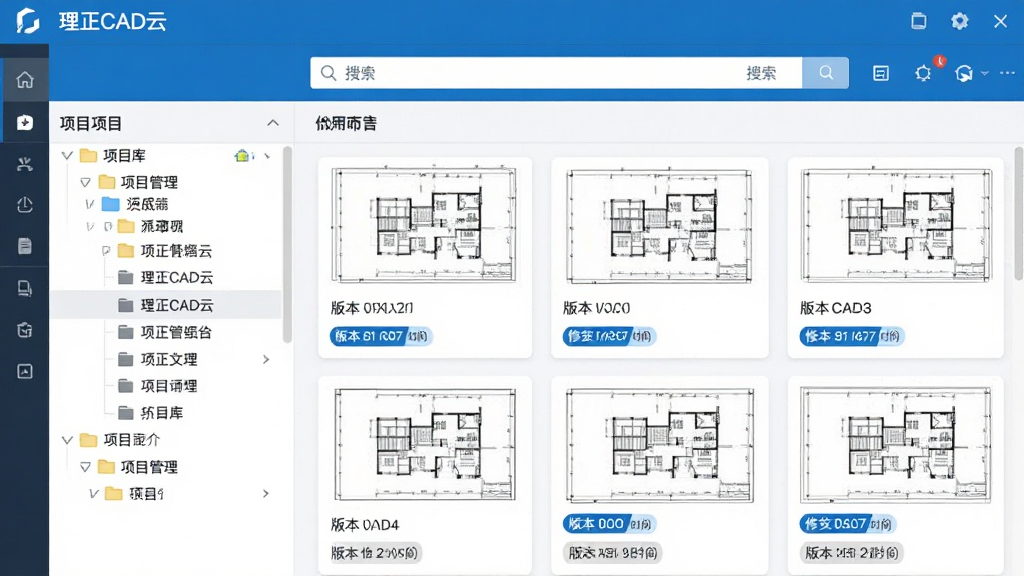Image resolution: width=1024 pixels, height=576 pixels.
Task: Click the settings gear in title bar
Action: click(959, 21)
